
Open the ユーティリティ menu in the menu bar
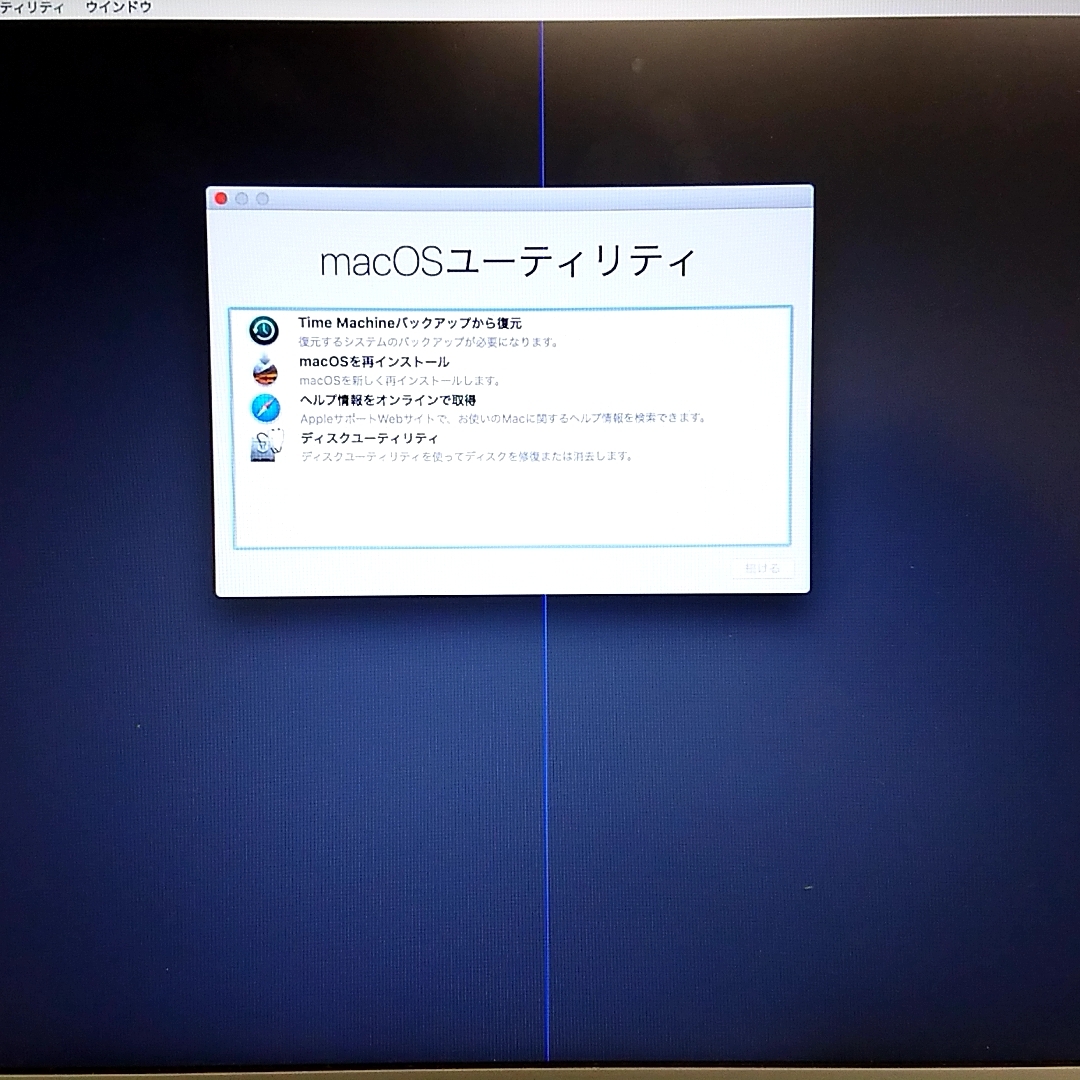[x=31, y=8]
